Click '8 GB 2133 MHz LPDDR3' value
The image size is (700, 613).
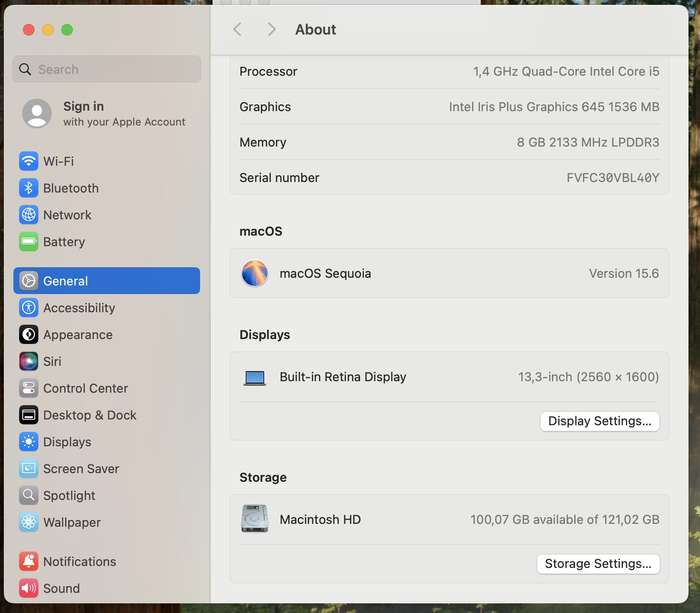click(x=588, y=142)
